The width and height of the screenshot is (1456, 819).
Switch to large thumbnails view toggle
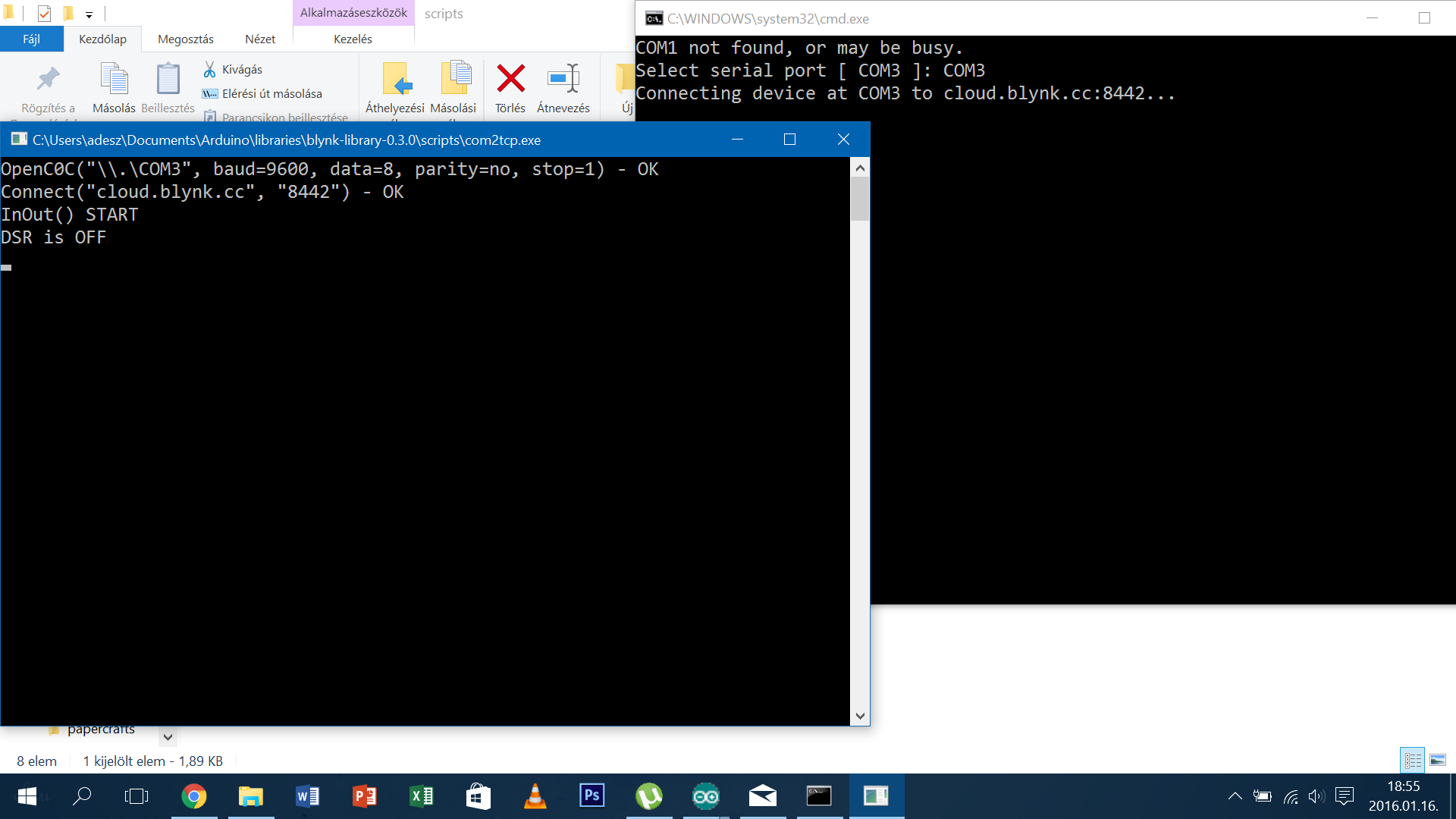coord(1438,760)
